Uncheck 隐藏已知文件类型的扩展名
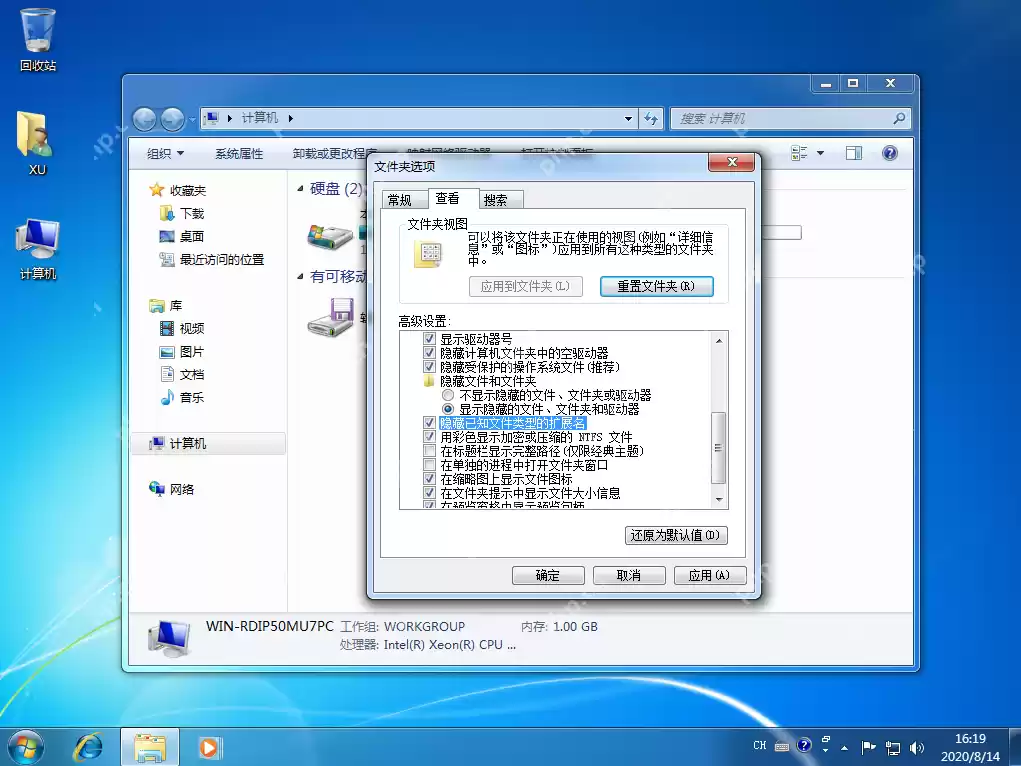 click(x=429, y=422)
